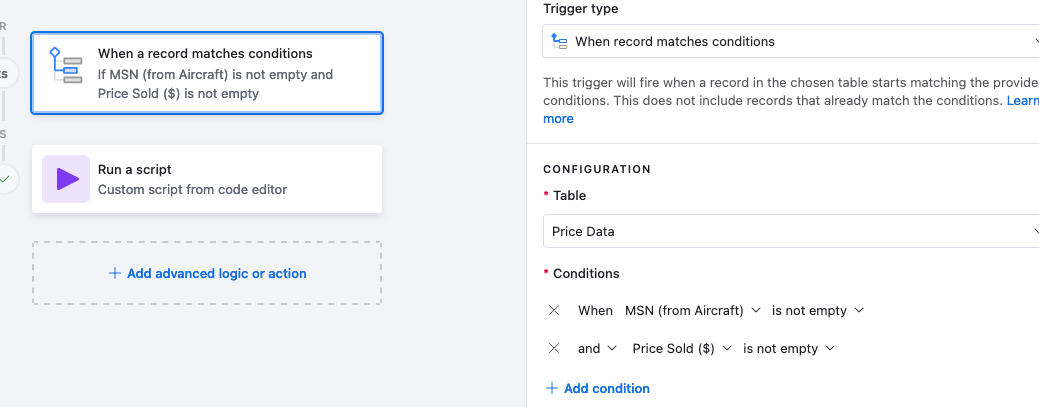Change the Price Sold ($) field selector
Viewport: 1039px width, 407px height.
[682, 348]
